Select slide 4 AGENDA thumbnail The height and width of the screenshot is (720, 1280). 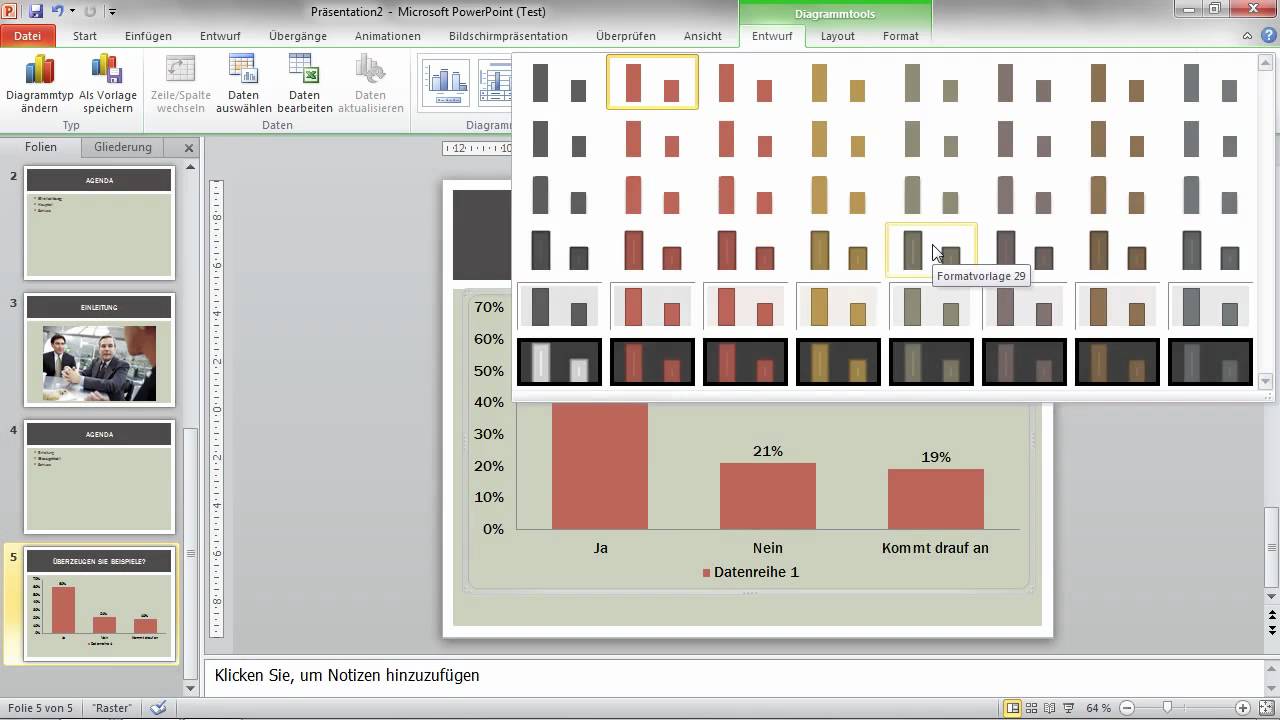[99, 477]
